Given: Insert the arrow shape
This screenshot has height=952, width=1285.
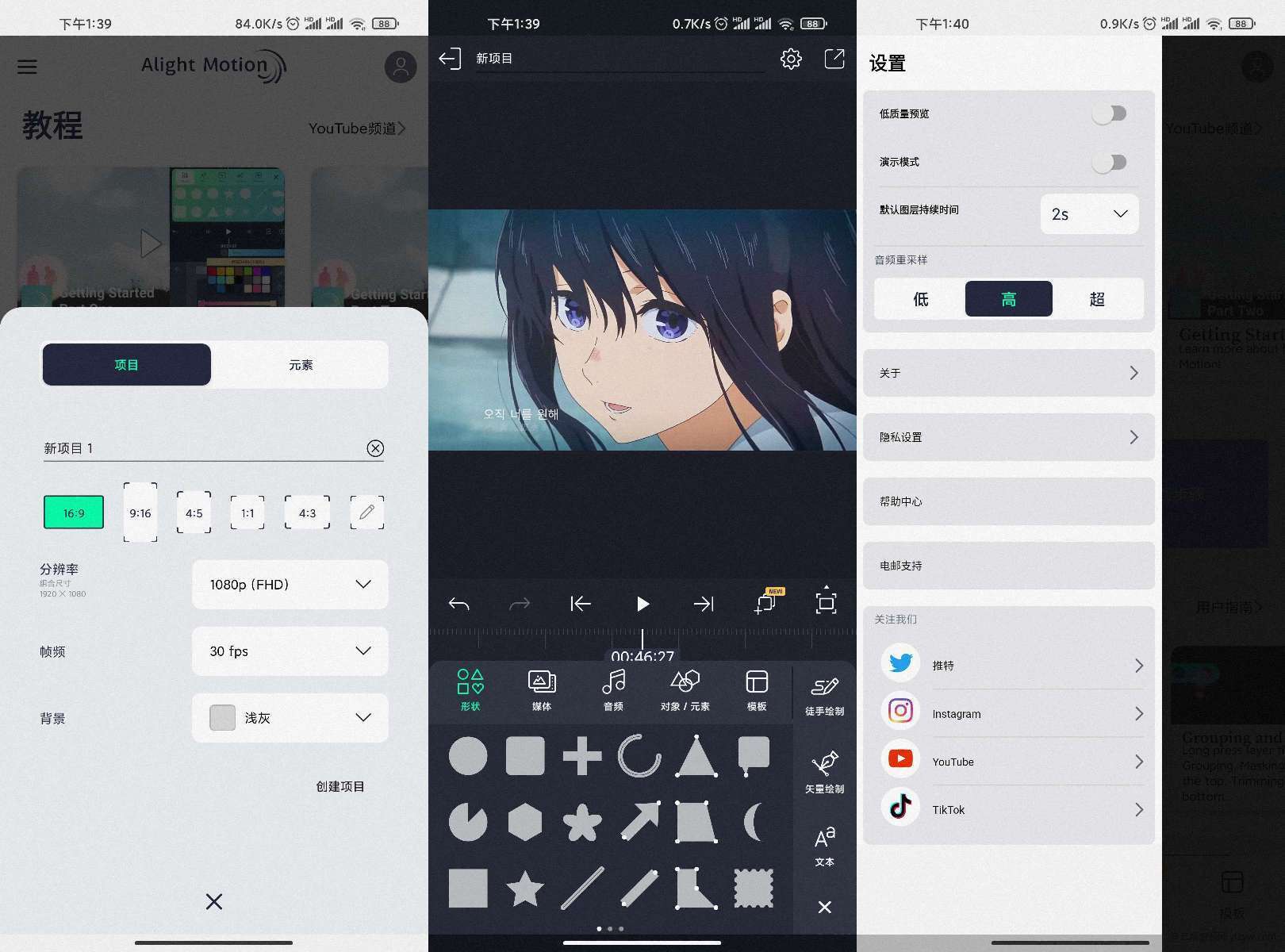Looking at the screenshot, I should pyautogui.click(x=639, y=822).
